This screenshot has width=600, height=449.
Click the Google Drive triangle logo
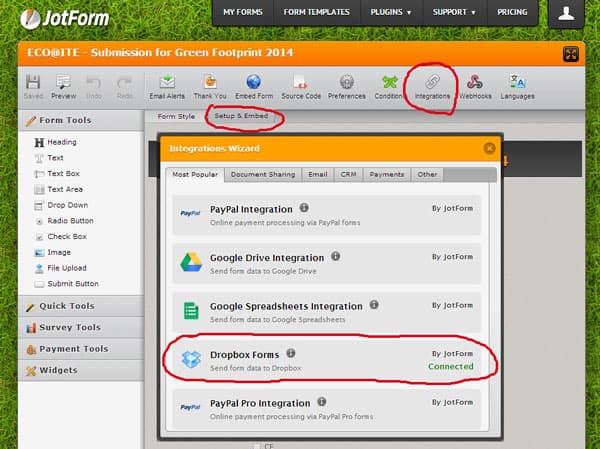(x=191, y=262)
